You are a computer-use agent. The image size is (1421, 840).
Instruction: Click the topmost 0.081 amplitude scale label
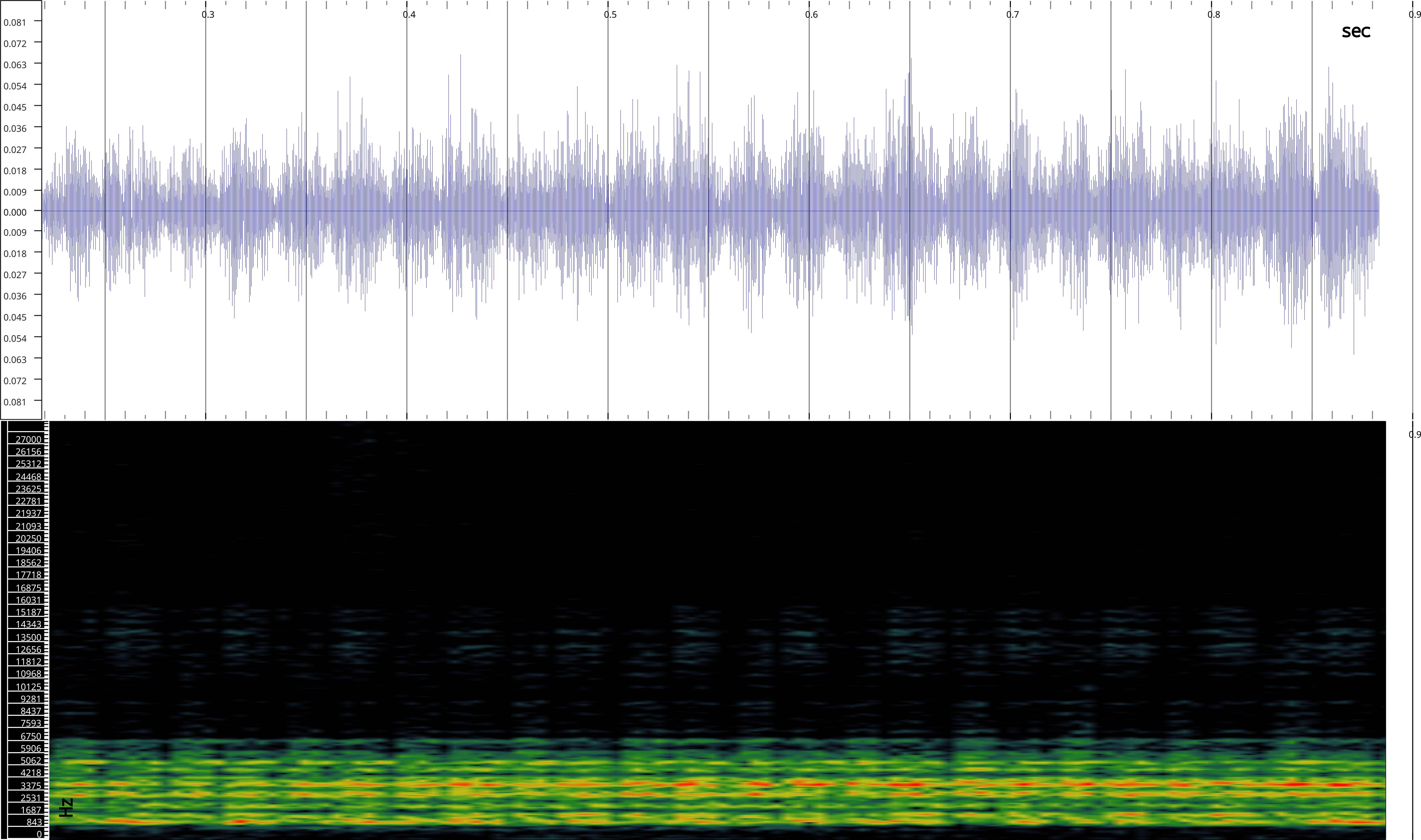[15, 23]
